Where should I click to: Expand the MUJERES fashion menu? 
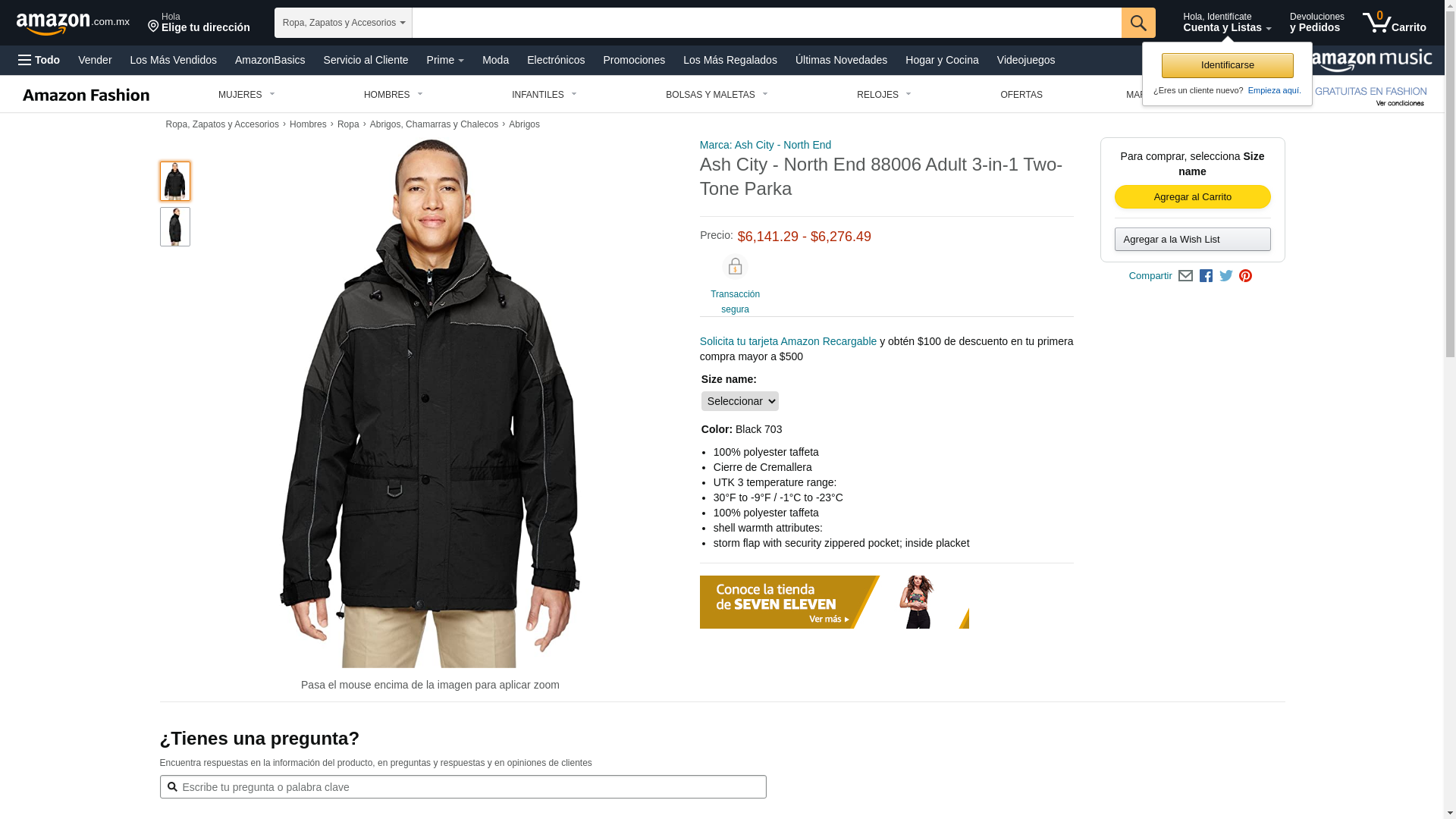[x=246, y=95]
